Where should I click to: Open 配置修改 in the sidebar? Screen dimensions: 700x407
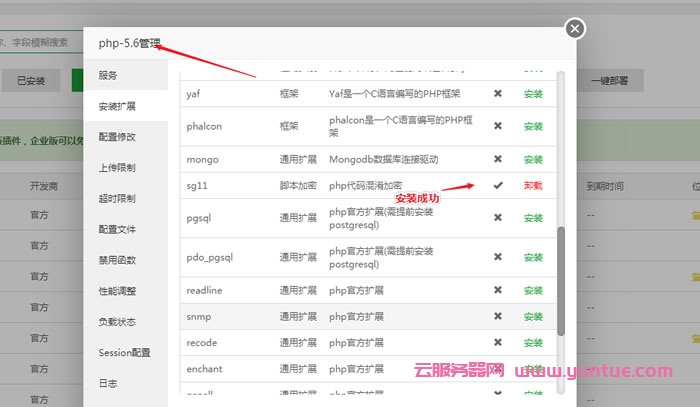pyautogui.click(x=117, y=137)
